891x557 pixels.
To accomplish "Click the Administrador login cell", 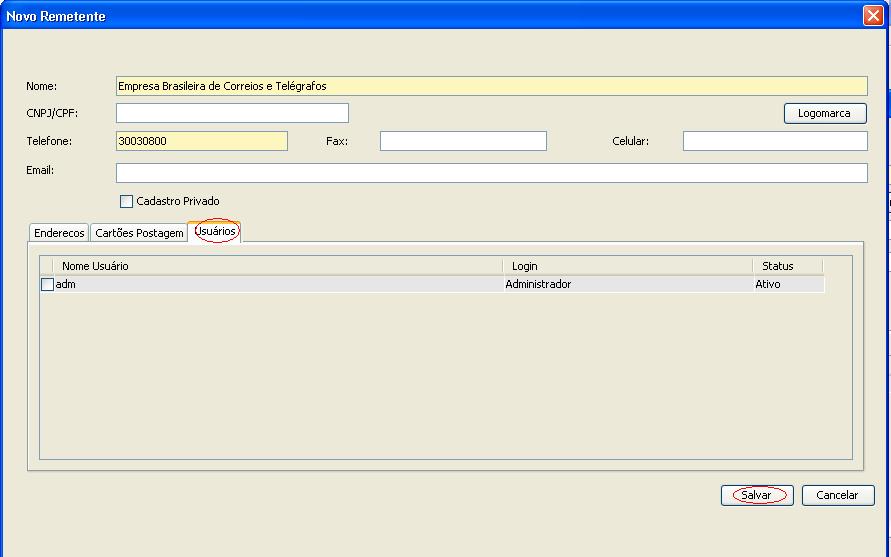I will coord(628,284).
